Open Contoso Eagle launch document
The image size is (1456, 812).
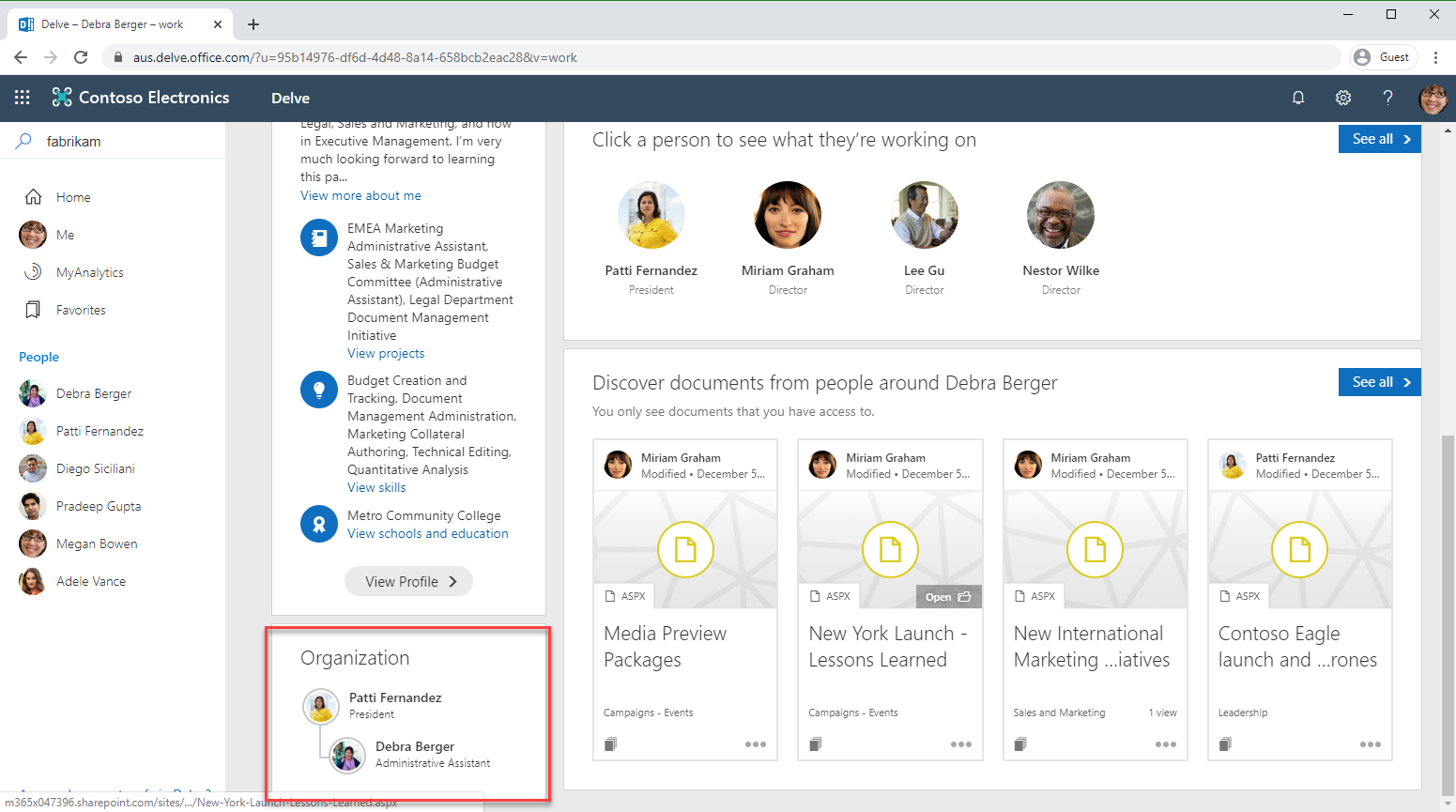1297,647
